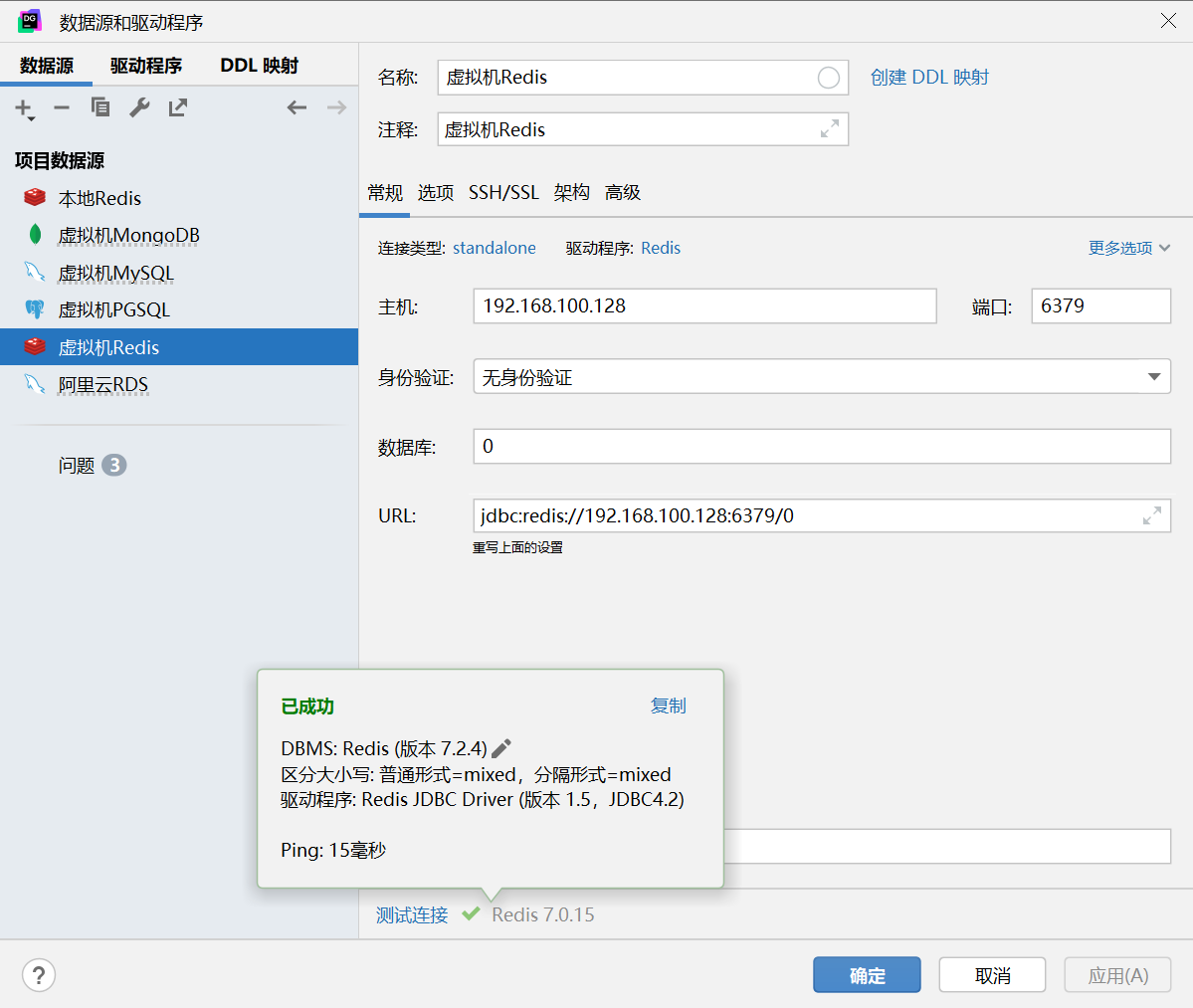Image resolution: width=1193 pixels, height=1008 pixels.
Task: Change driver via the Redis link
Action: tap(661, 248)
